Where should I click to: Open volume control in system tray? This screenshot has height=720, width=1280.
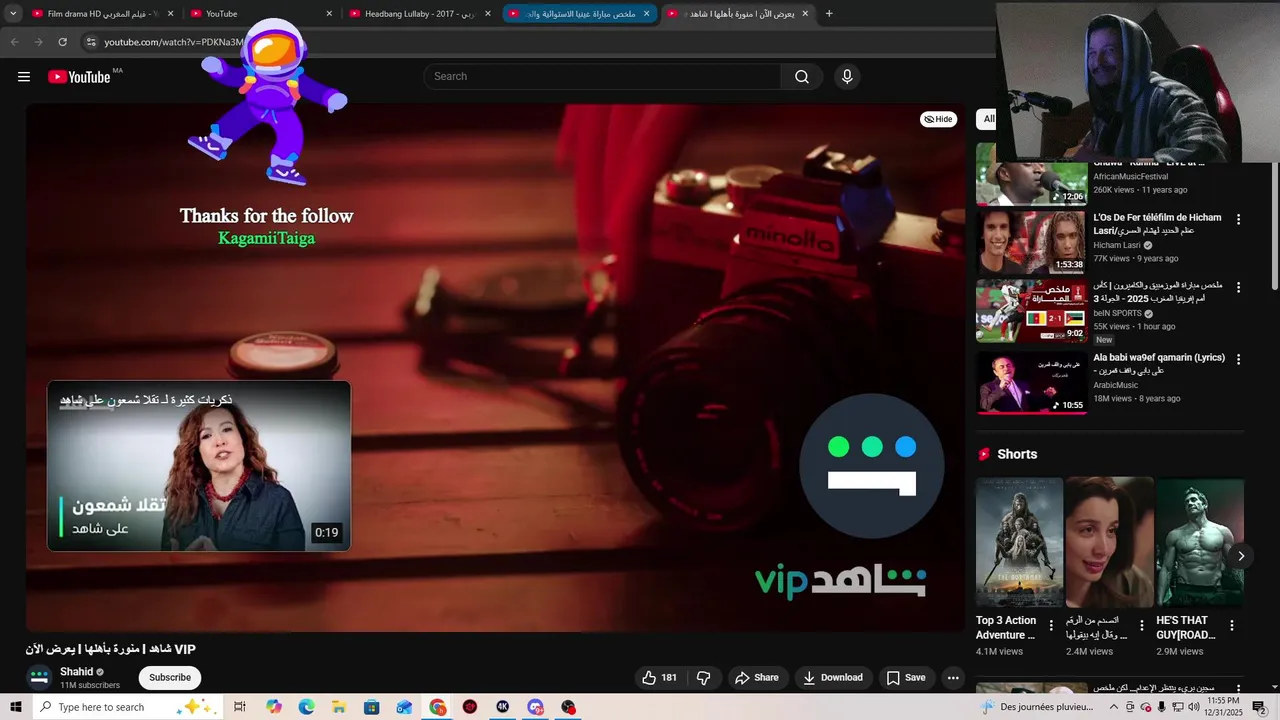[x=1194, y=707]
